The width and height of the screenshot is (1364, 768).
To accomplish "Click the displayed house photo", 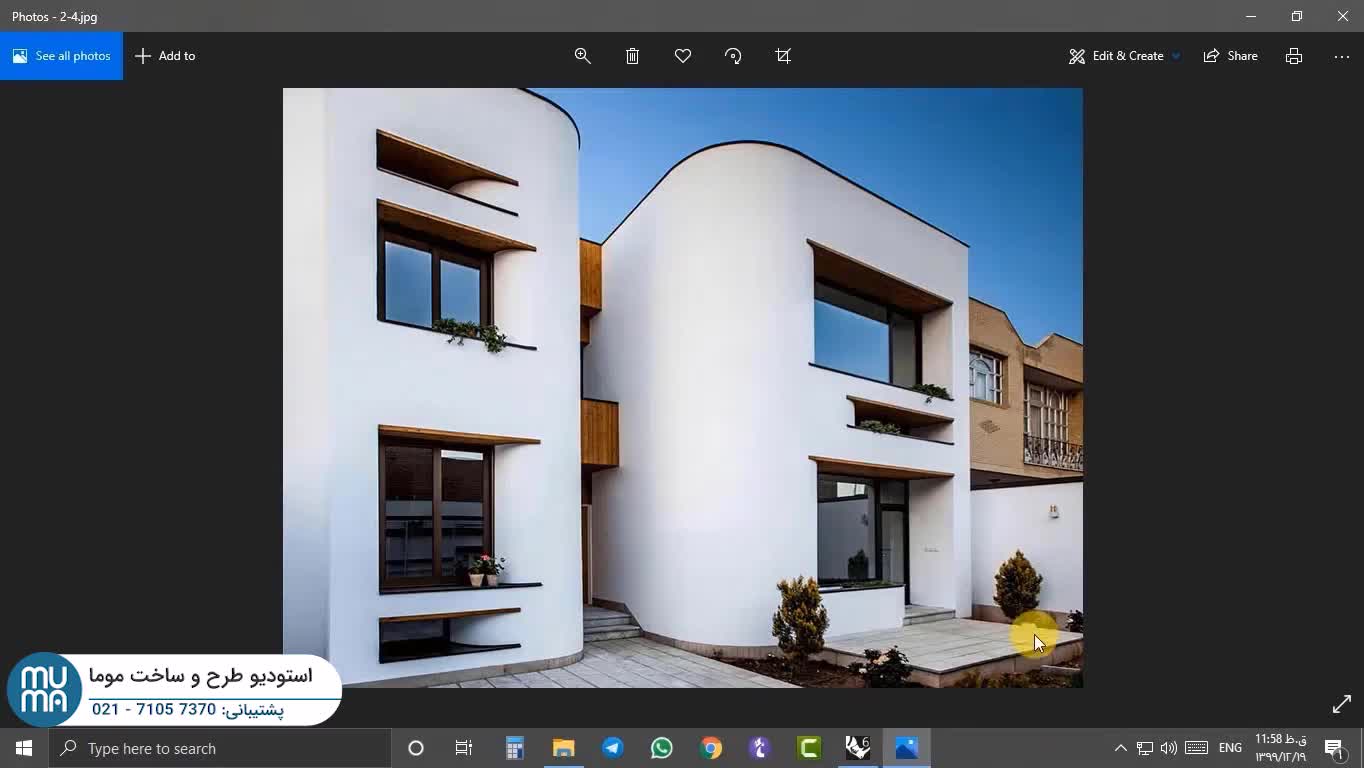I will tap(683, 388).
